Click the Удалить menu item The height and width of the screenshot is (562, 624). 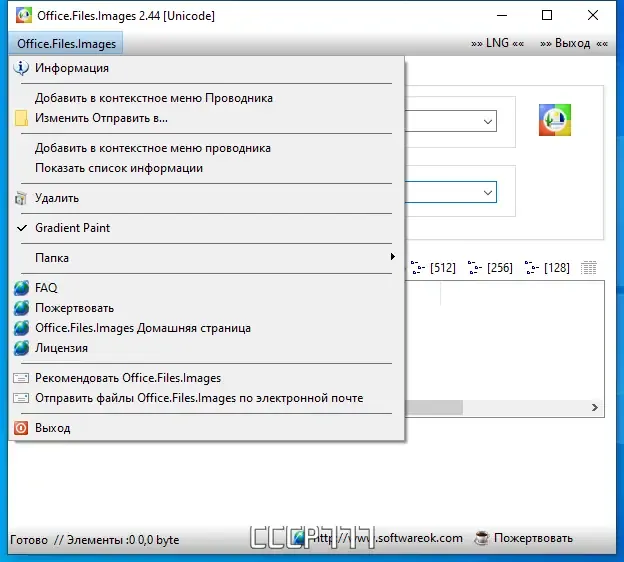206,198
